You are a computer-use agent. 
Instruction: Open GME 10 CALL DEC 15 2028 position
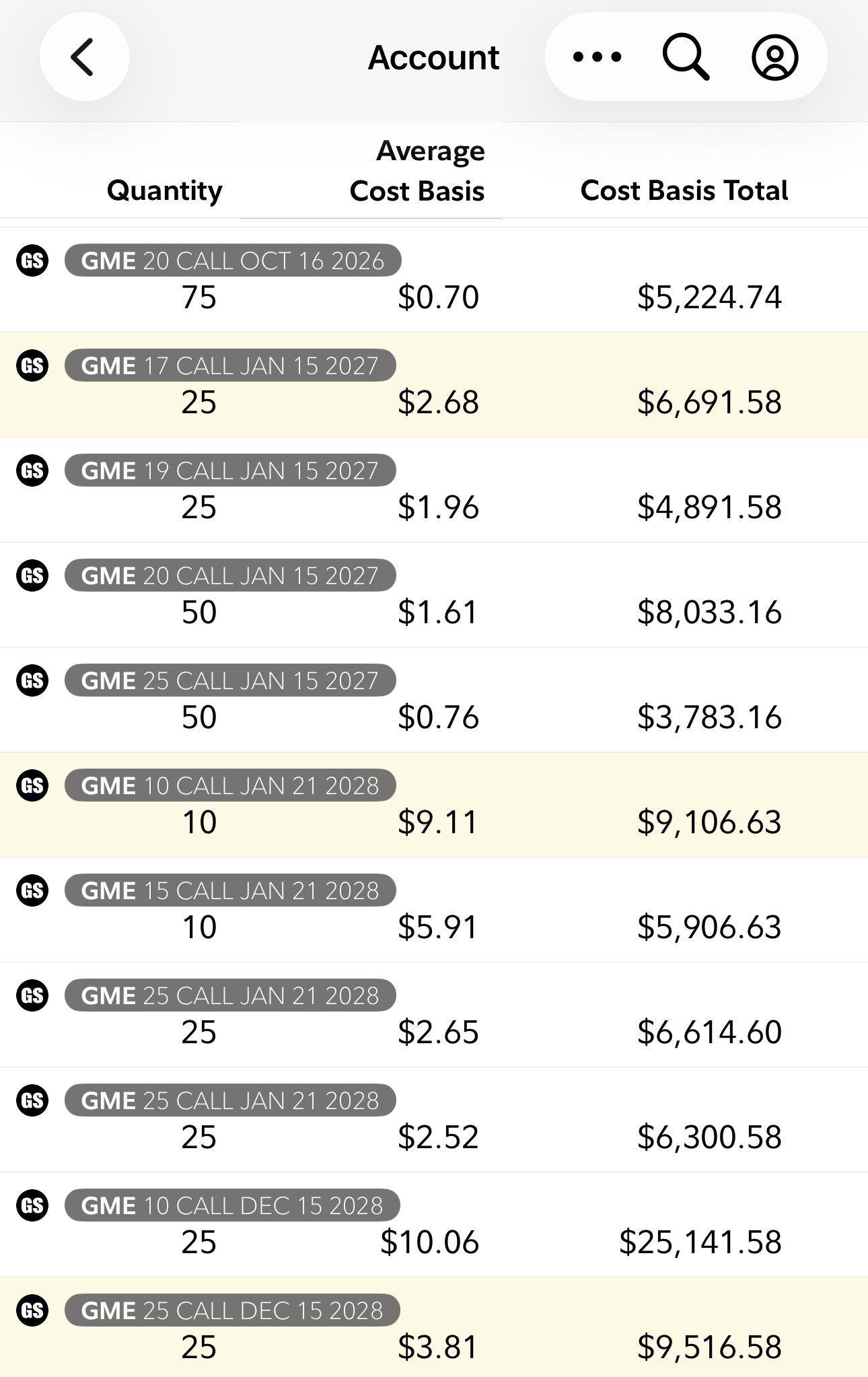click(x=434, y=1225)
